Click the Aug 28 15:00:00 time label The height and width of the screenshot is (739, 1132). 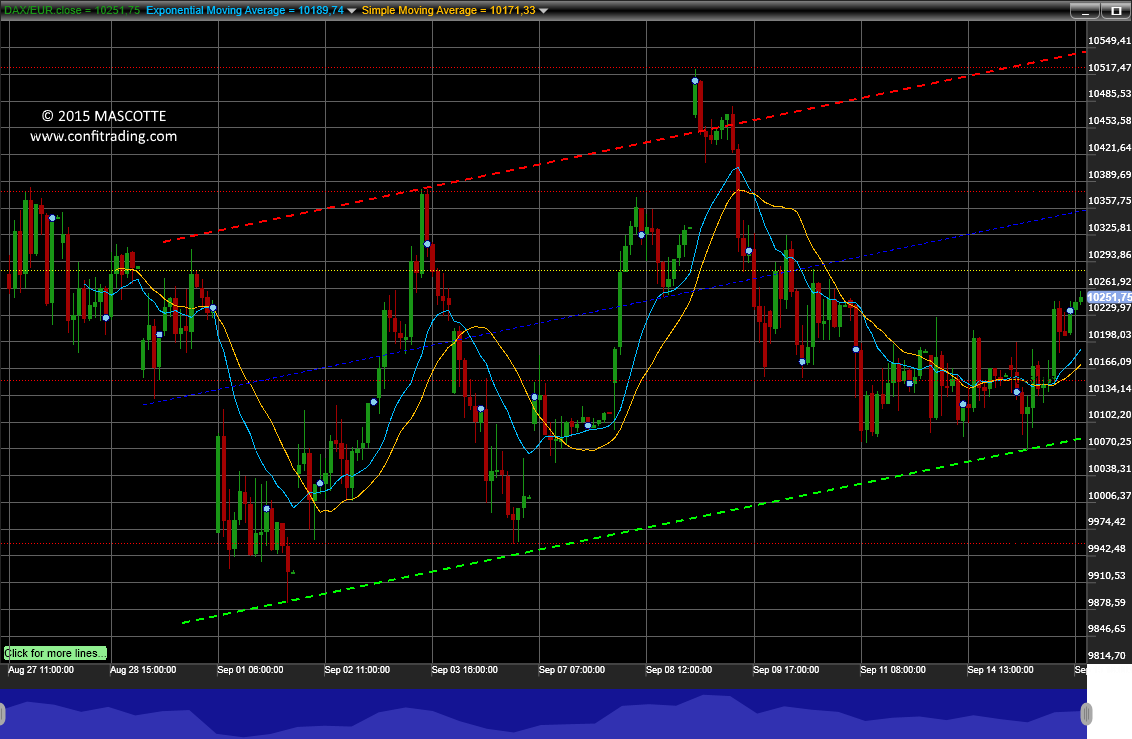(143, 670)
